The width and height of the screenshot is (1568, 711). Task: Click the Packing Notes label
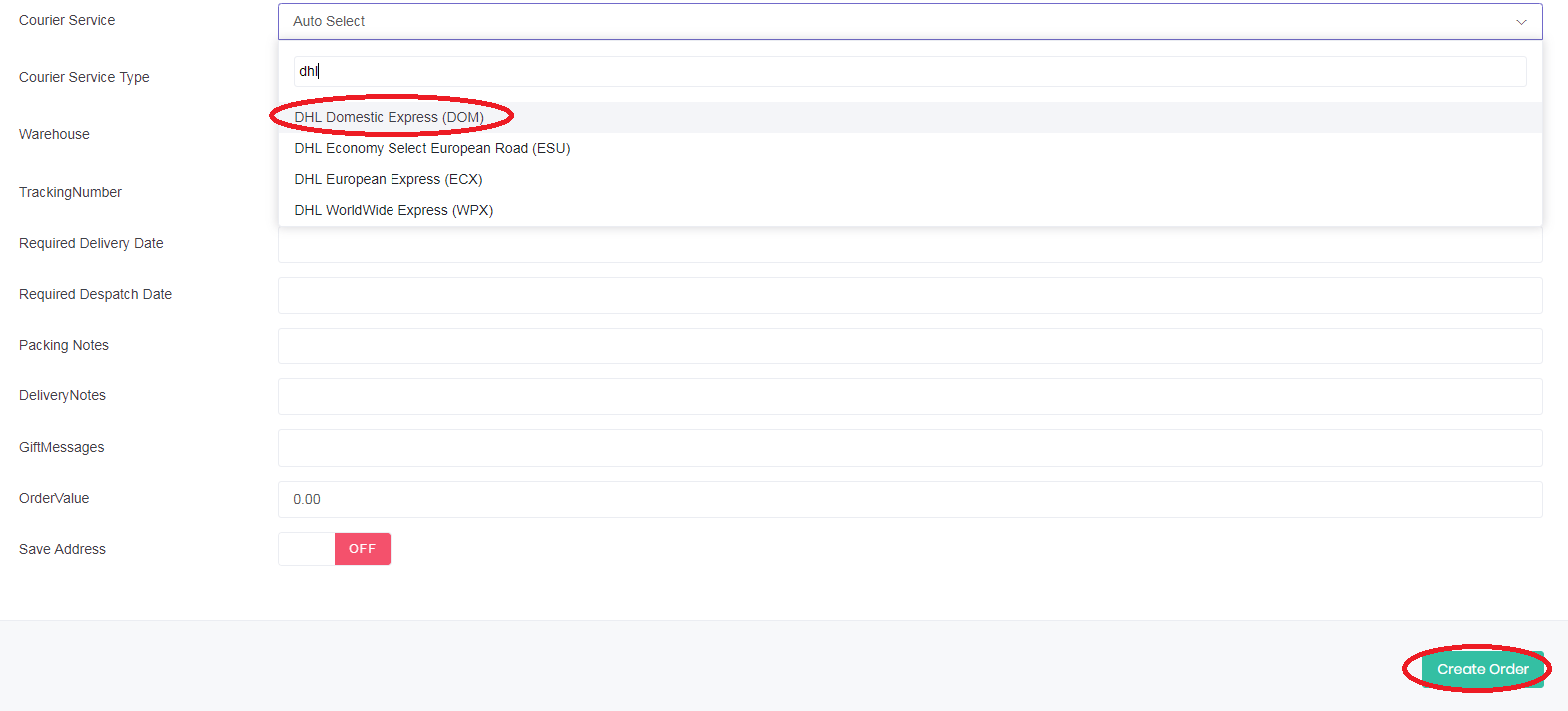pos(64,345)
